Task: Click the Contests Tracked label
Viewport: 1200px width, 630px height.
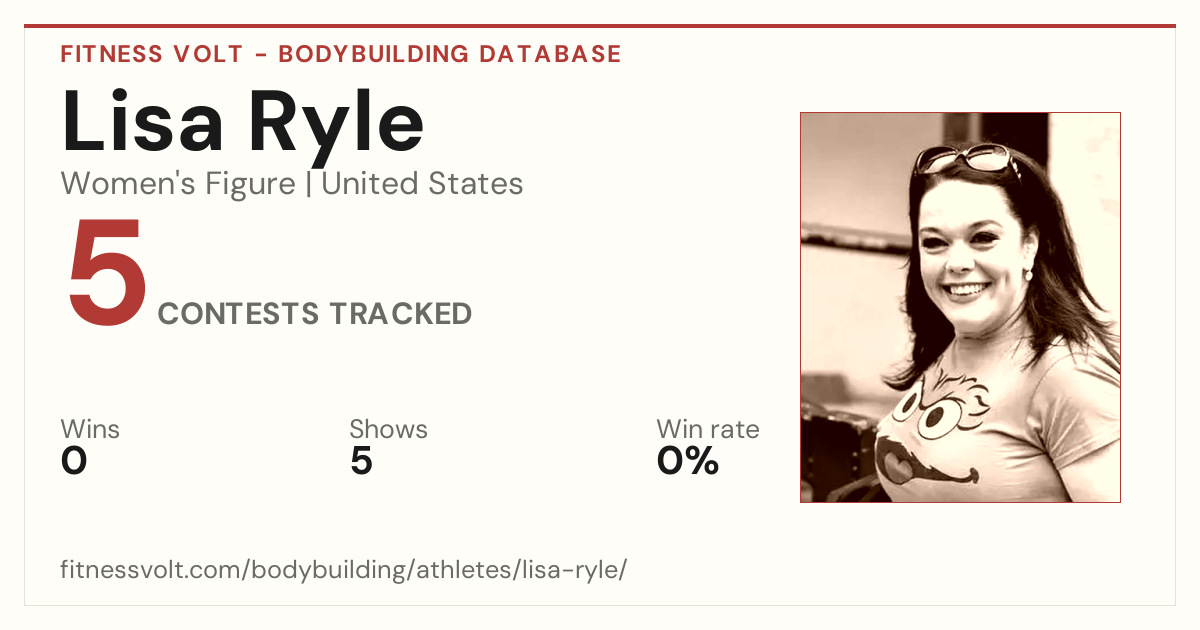Action: tap(315, 314)
